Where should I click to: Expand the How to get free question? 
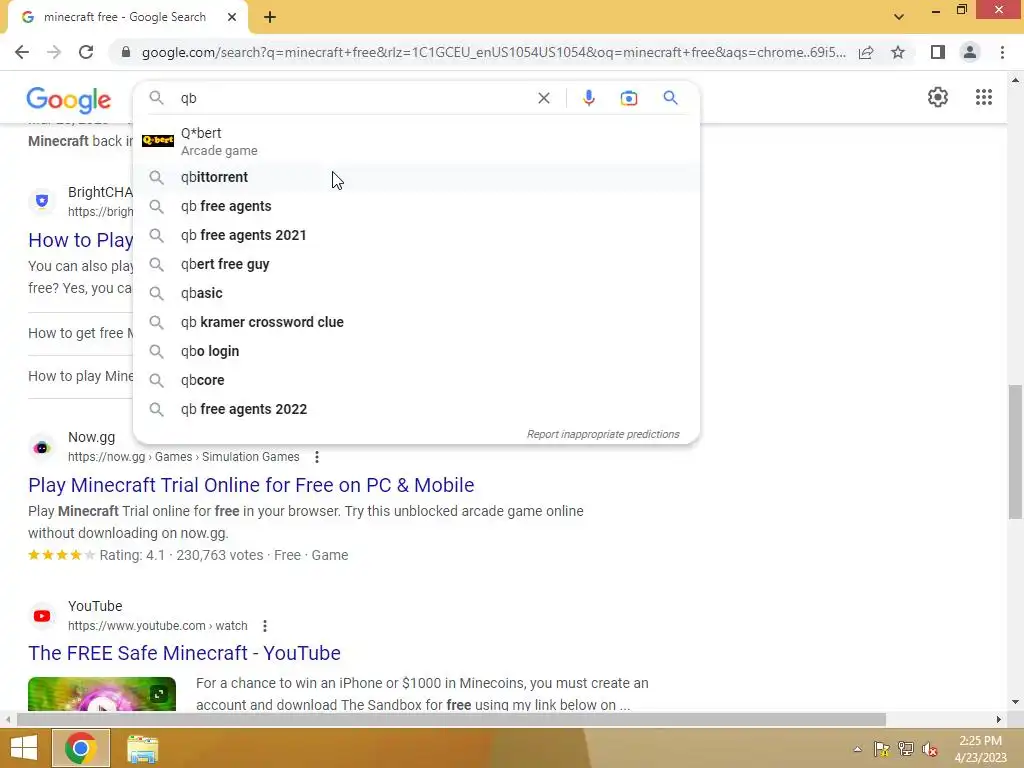click(x=80, y=334)
